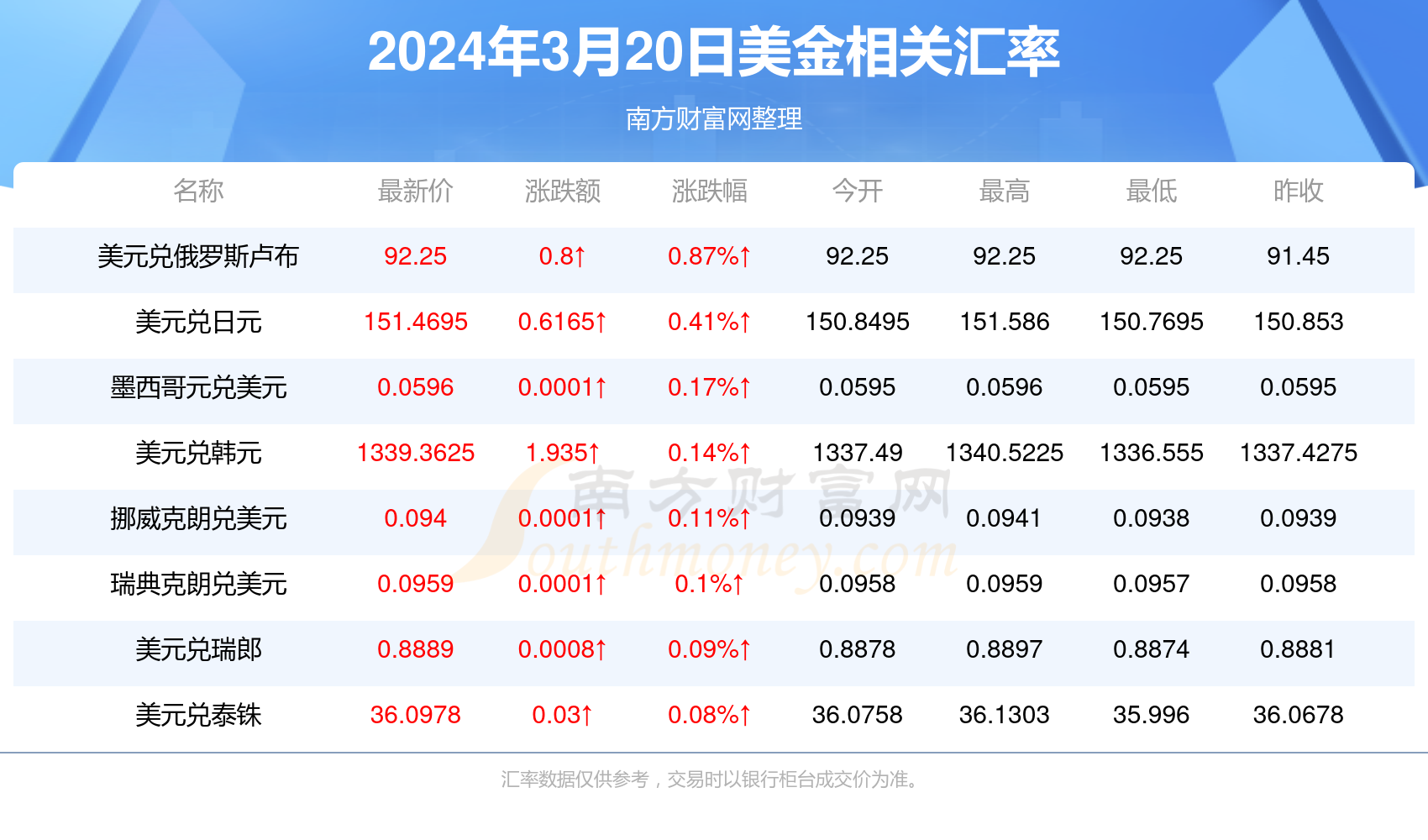The width and height of the screenshot is (1428, 840).
Task: Click the row name 美元兑泰铢
Action: [x=198, y=715]
